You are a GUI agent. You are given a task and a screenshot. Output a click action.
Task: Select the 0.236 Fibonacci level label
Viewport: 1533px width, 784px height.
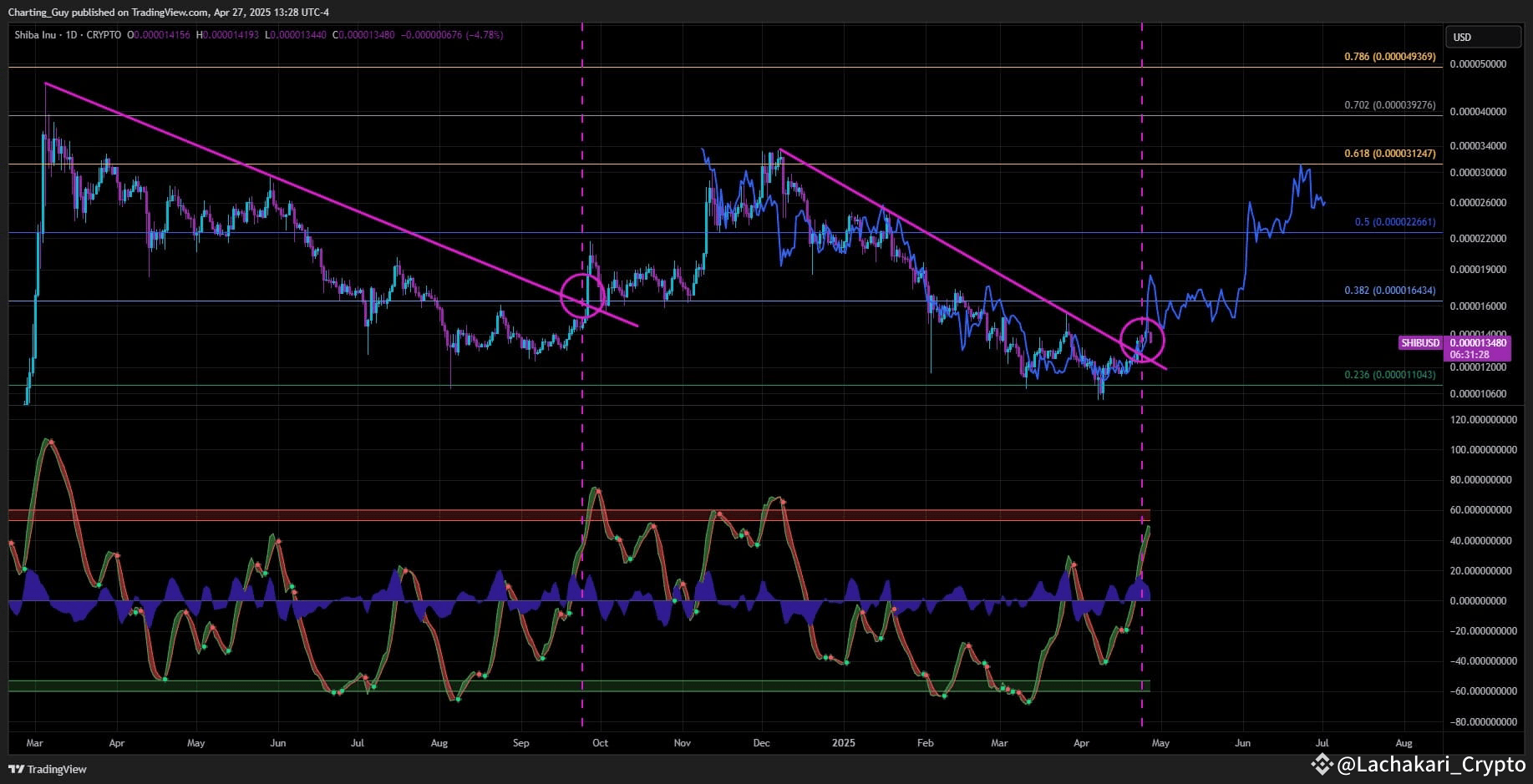[1389, 375]
